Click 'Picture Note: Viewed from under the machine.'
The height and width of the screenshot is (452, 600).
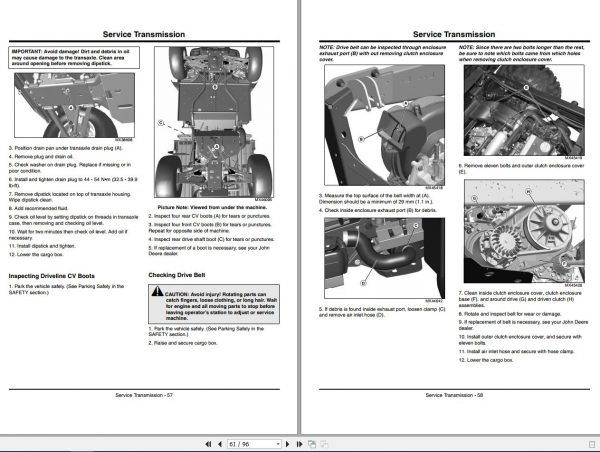(212, 207)
